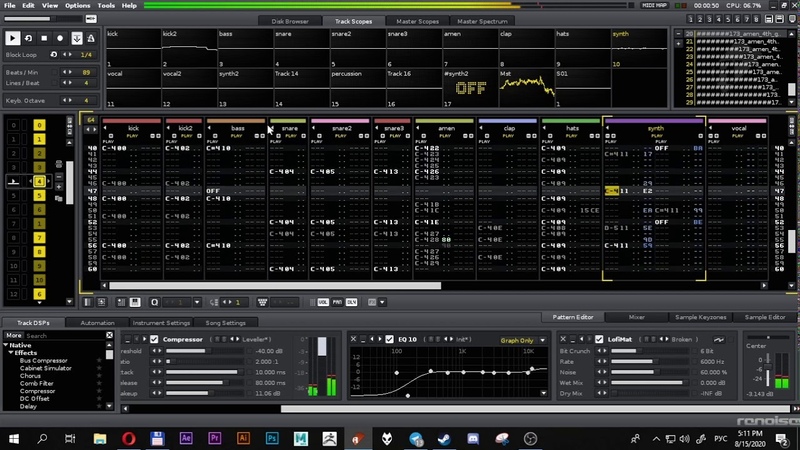The width and height of the screenshot is (800, 450).
Task: Click the Play transport button
Action: click(12, 38)
